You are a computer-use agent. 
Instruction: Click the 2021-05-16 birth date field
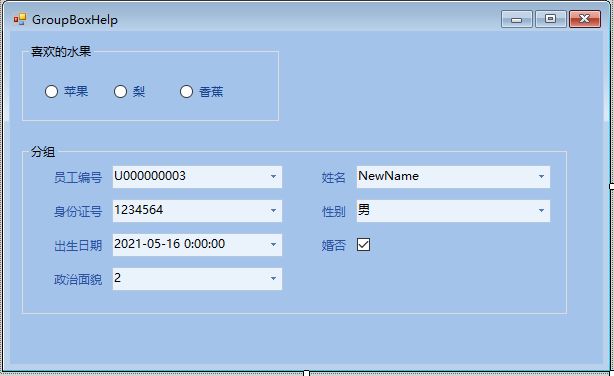[x=190, y=245]
